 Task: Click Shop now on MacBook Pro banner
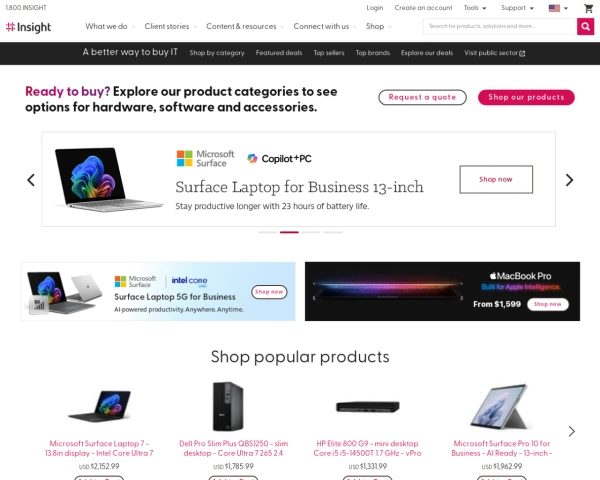548,304
